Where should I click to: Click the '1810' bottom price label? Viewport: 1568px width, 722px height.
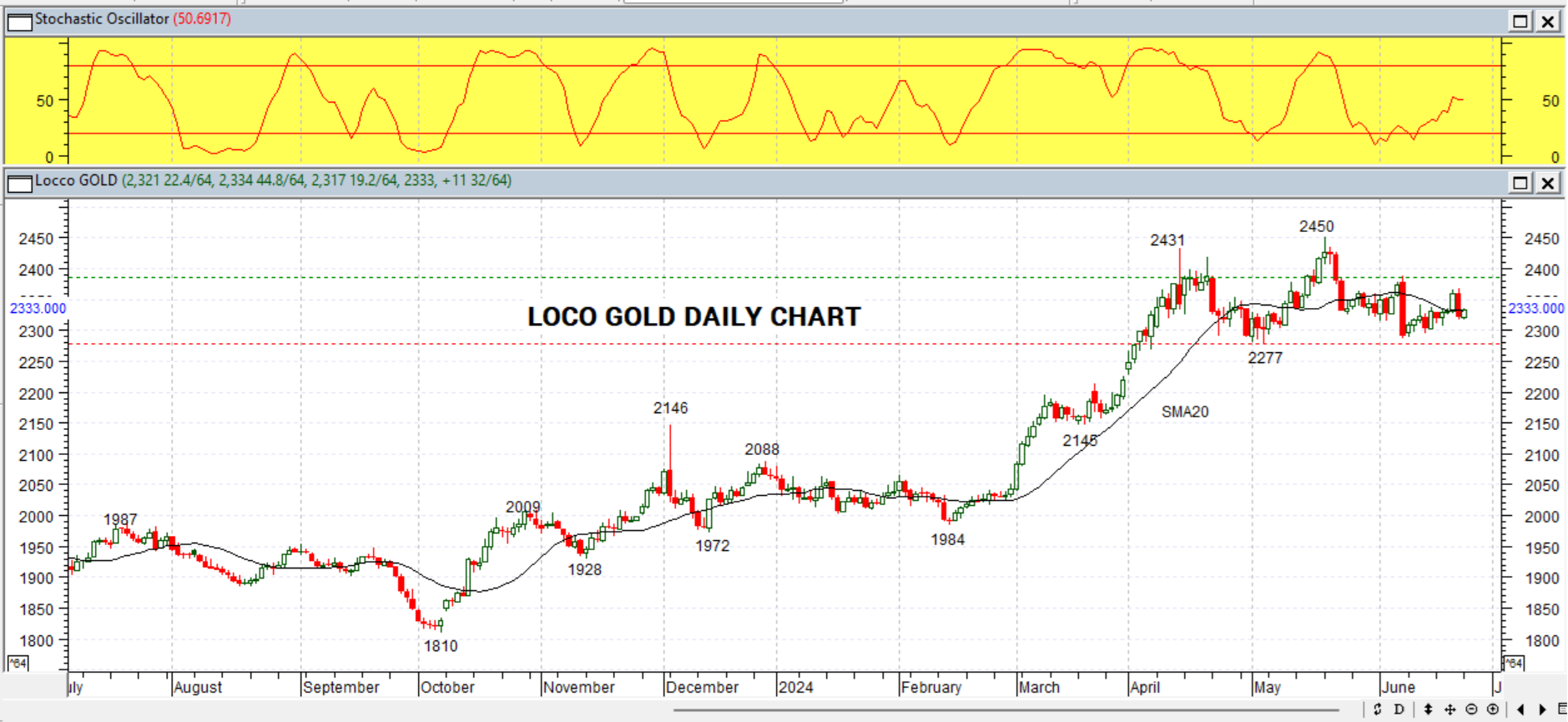click(x=441, y=646)
